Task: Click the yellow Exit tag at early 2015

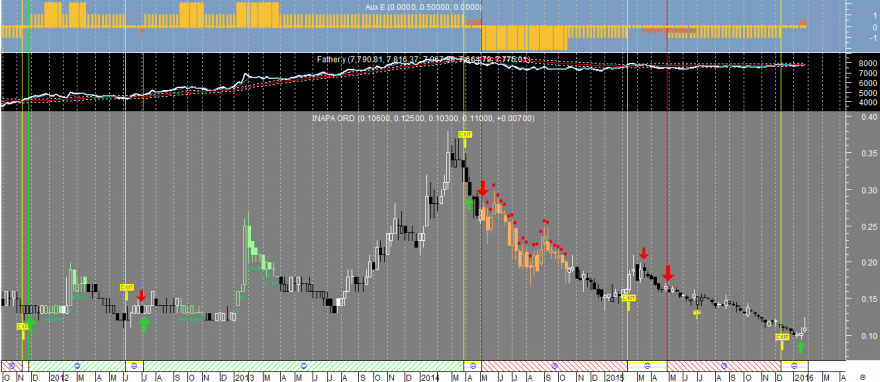Action: click(x=629, y=298)
